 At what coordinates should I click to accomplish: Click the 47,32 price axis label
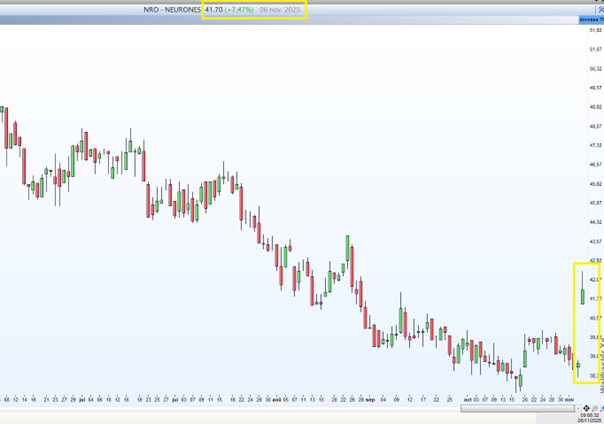(596, 145)
